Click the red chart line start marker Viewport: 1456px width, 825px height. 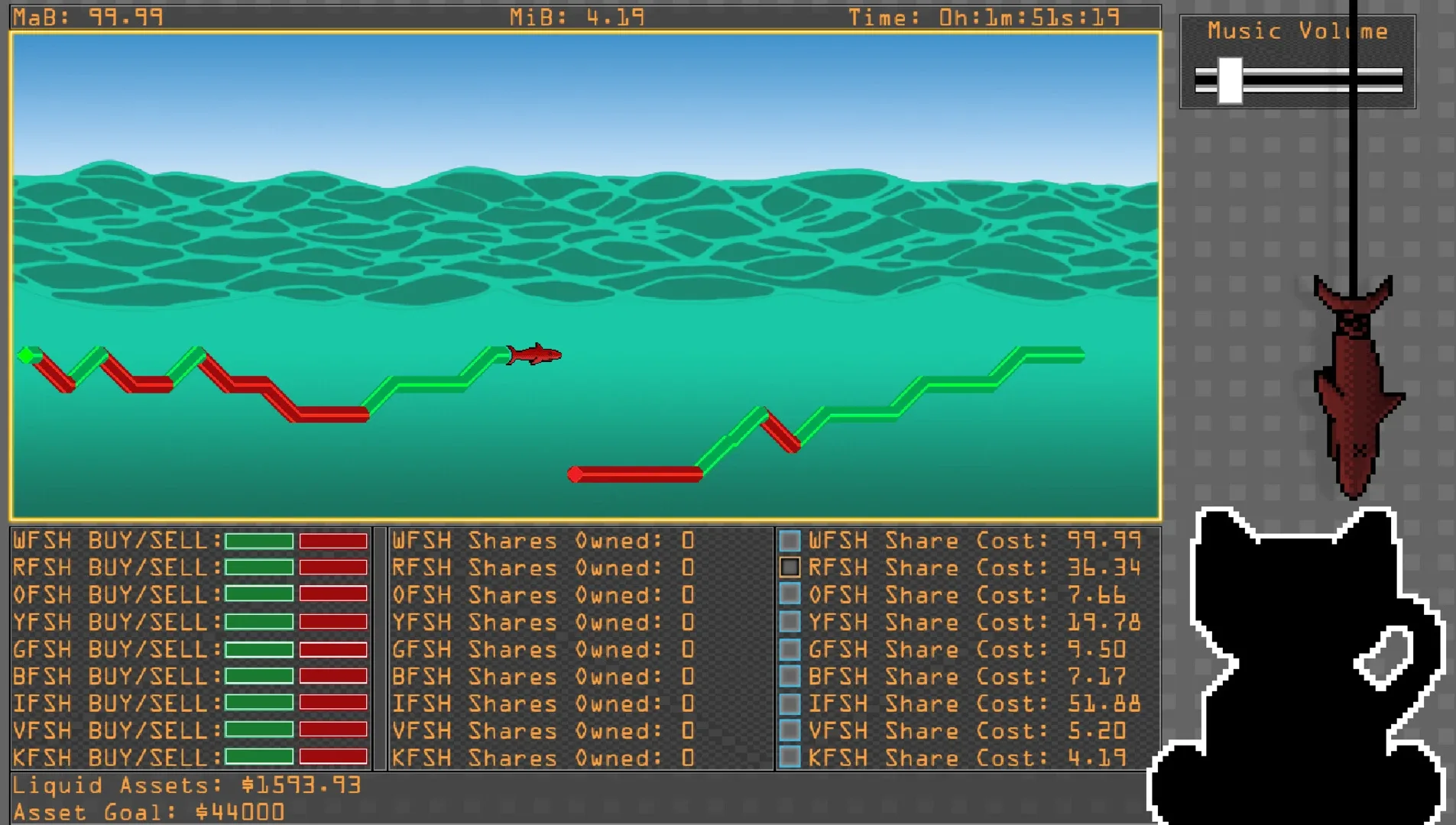click(576, 474)
